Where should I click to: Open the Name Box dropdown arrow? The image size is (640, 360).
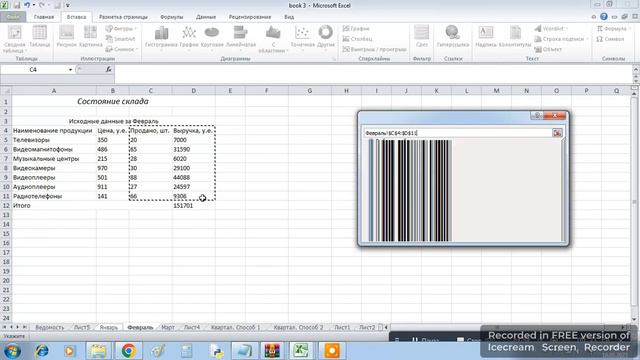(70, 70)
